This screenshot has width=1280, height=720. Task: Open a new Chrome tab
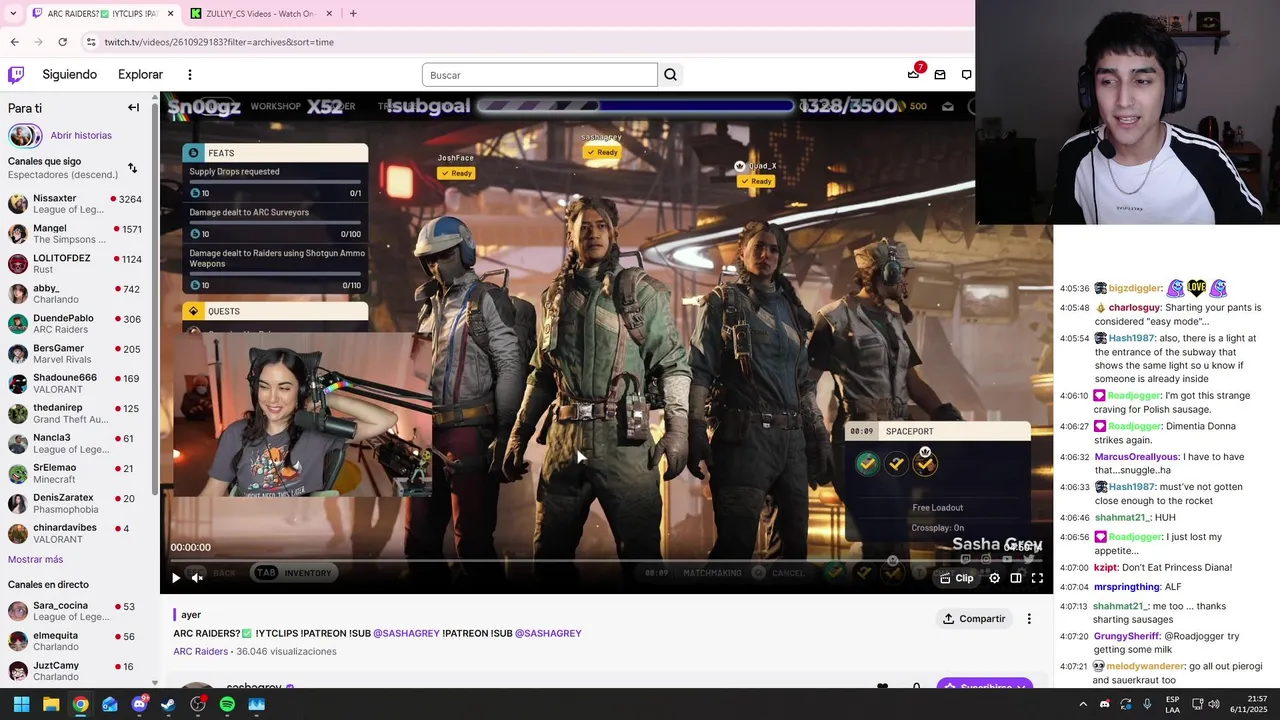click(x=353, y=14)
